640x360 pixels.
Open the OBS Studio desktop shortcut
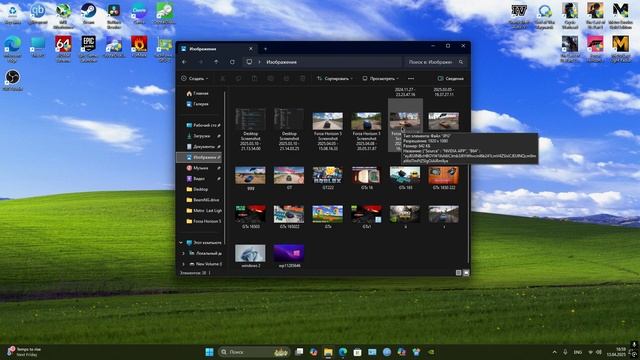(13, 80)
